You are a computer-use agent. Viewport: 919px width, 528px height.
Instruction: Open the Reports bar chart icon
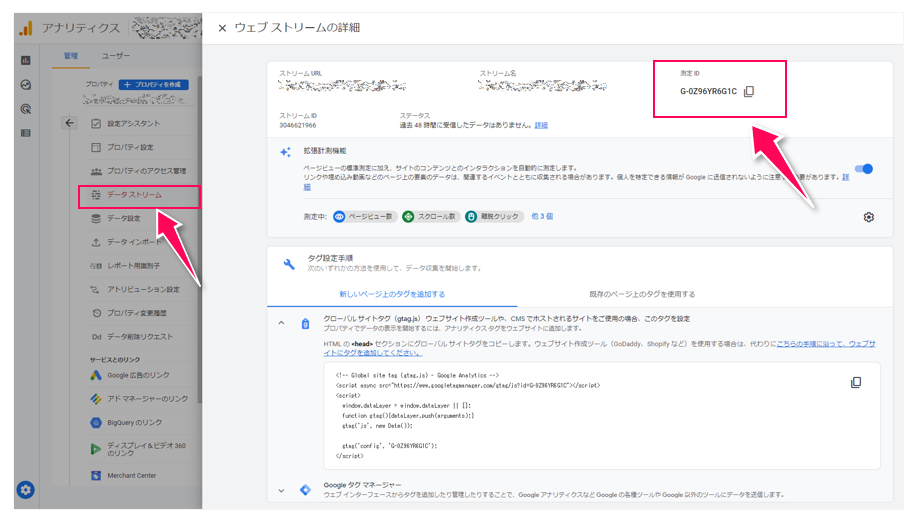[x=26, y=60]
